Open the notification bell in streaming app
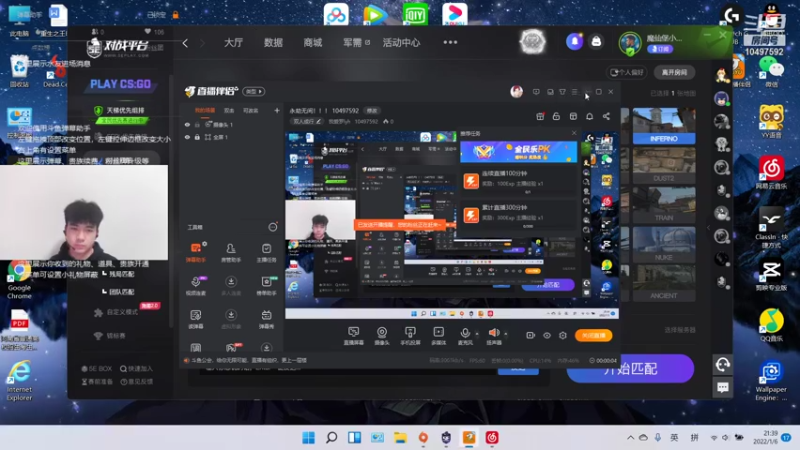Viewport: 800px width, 450px height. 589,116
